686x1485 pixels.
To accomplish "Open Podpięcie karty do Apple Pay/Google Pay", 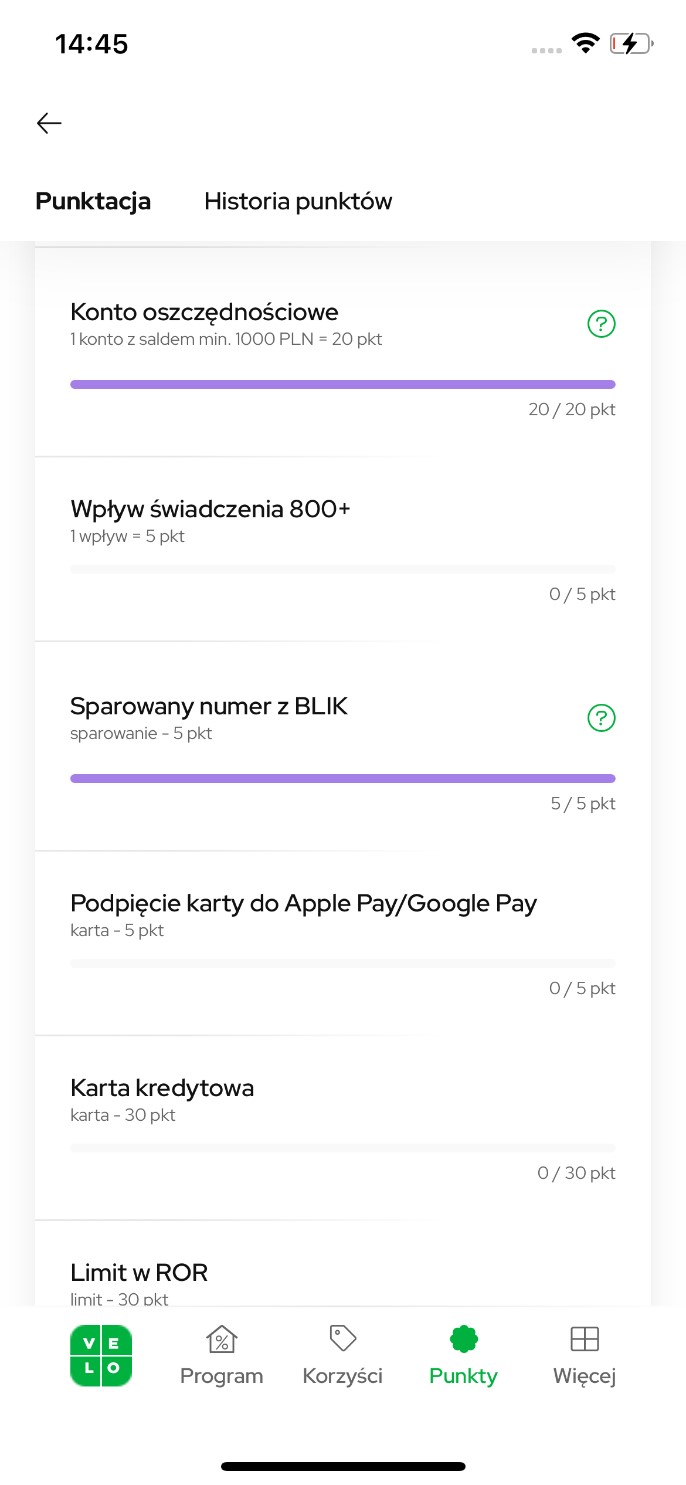I will coord(303,903).
